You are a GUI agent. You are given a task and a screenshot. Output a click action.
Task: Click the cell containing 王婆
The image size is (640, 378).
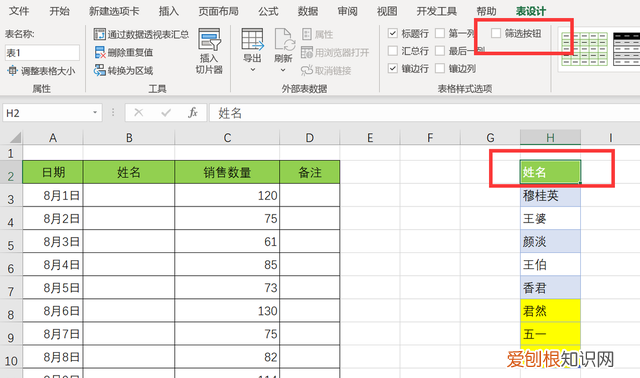[x=550, y=218]
